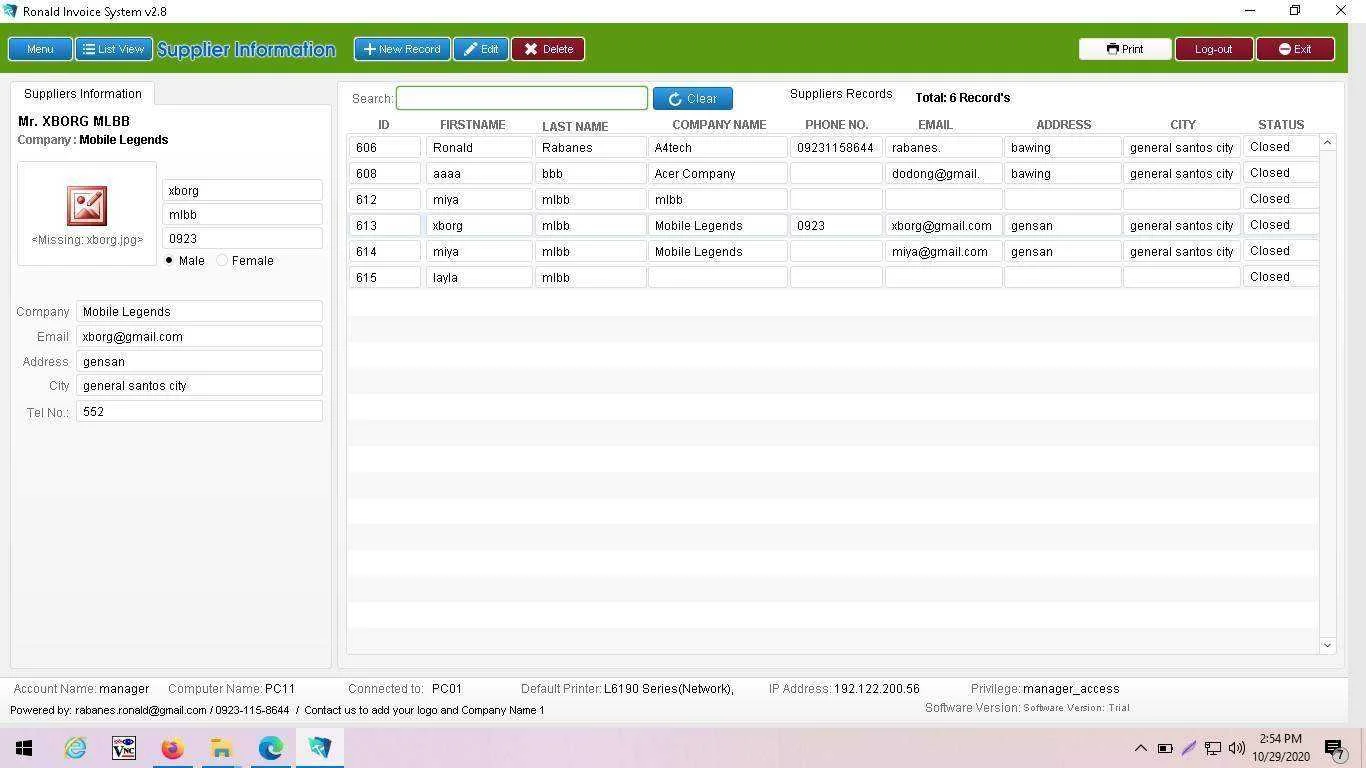Click Ronald Invoice System taskbar icon
The image size is (1366, 768).
pos(319,748)
